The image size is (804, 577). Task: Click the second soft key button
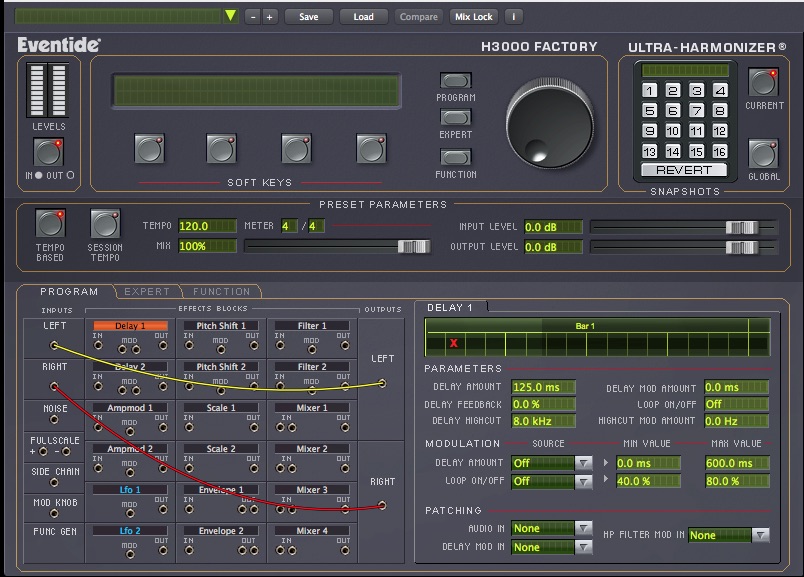pos(222,149)
